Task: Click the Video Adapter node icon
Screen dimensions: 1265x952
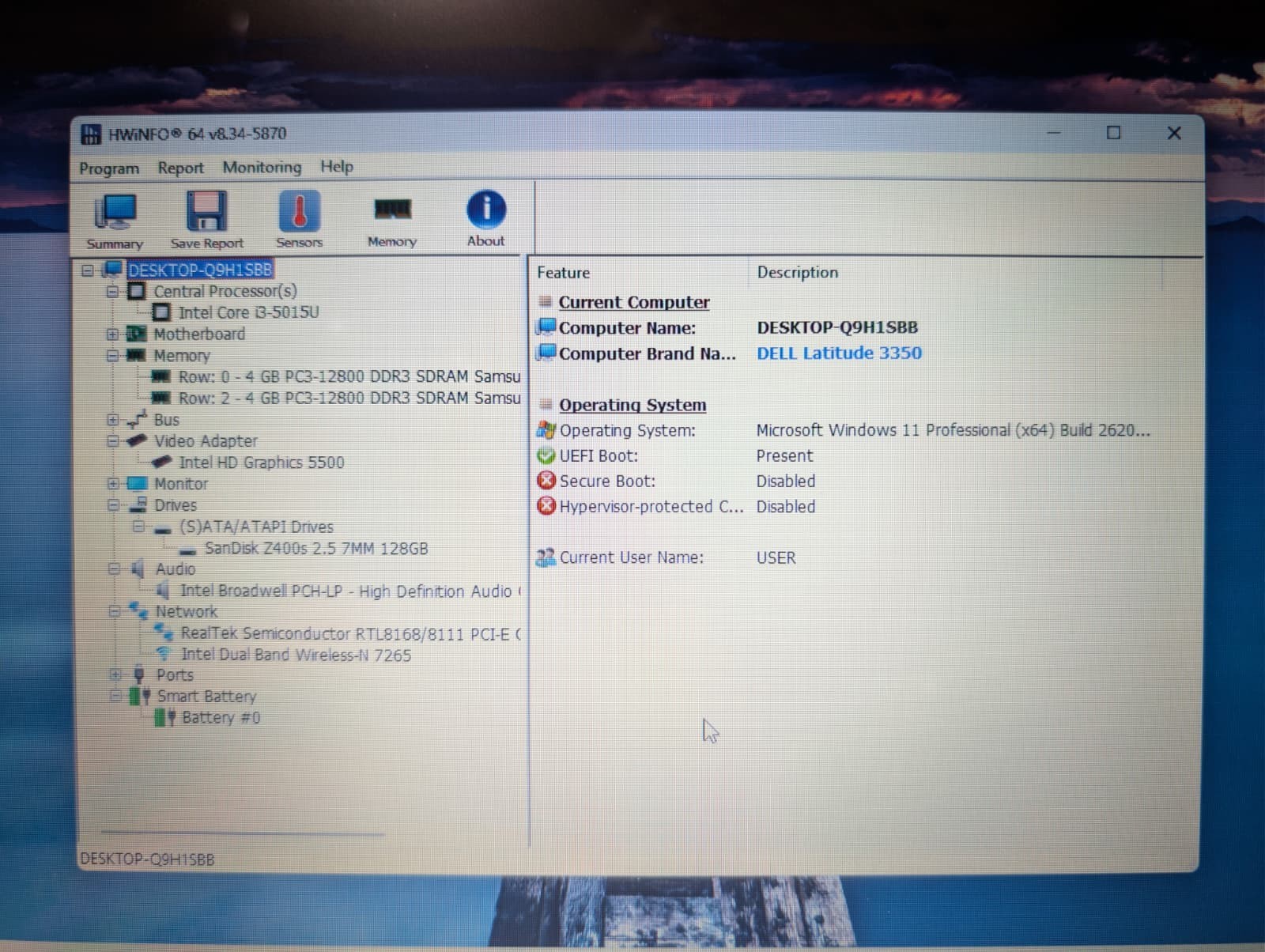Action: [x=137, y=440]
